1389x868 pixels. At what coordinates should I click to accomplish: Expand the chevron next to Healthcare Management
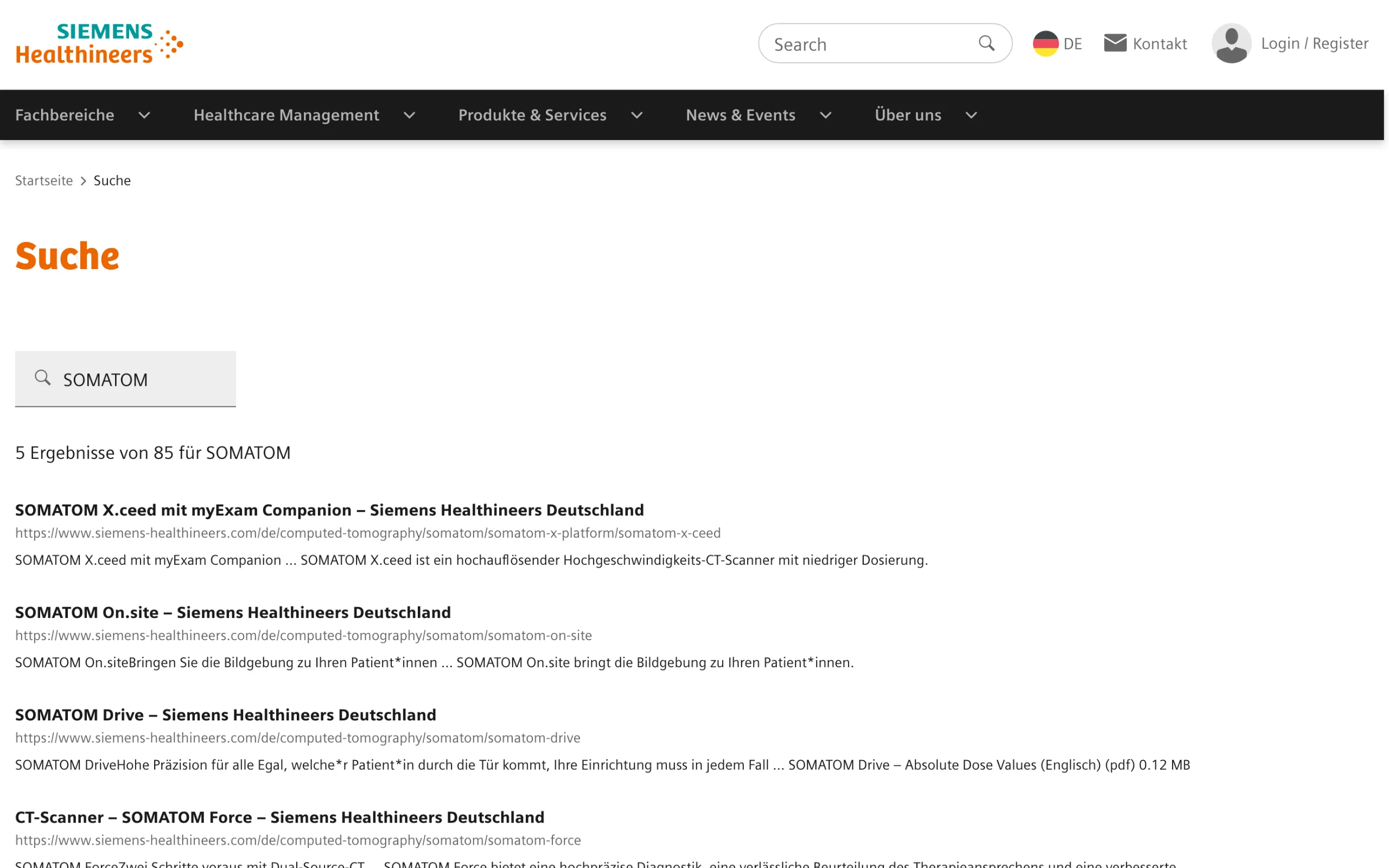pyautogui.click(x=409, y=116)
